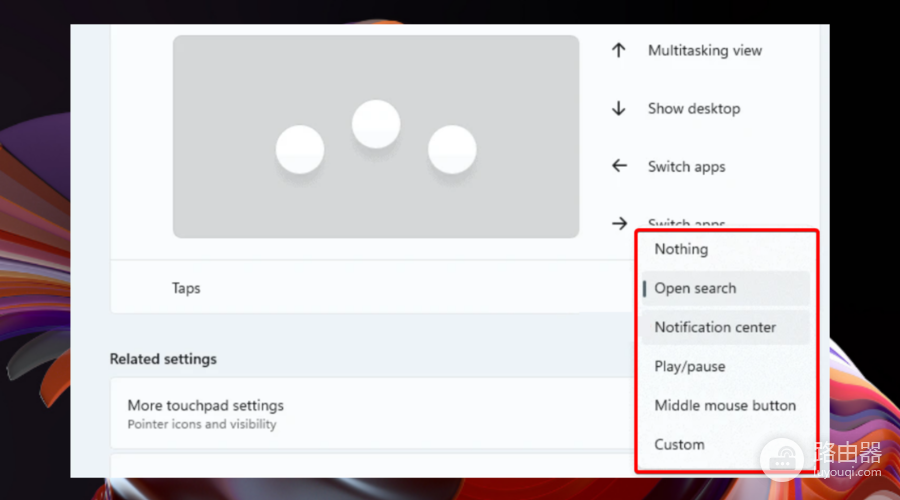
Task: Click the Show desktop gesture label
Action: [x=694, y=108]
